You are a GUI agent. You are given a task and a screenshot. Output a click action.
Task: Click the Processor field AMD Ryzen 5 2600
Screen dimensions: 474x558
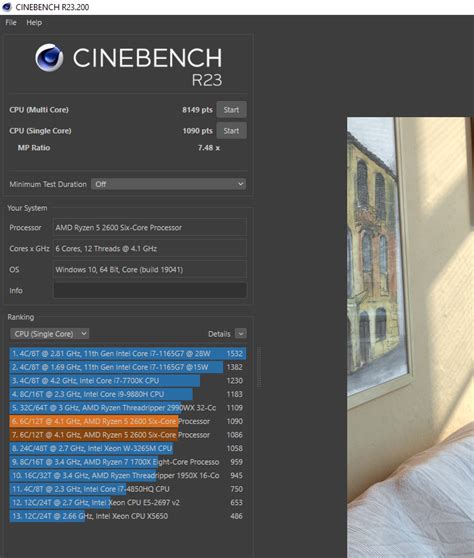click(150, 227)
